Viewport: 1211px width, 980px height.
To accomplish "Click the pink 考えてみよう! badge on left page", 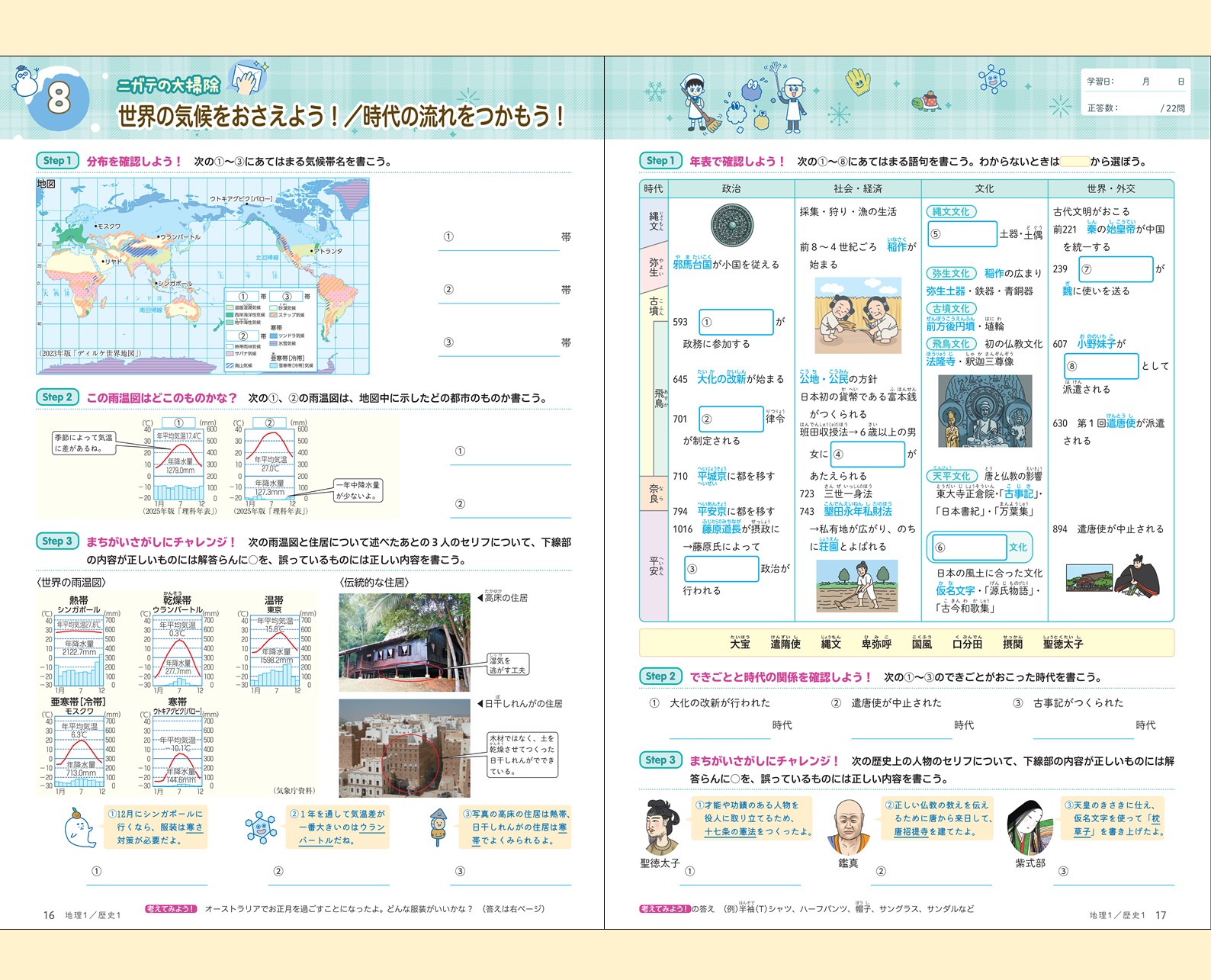I will (x=171, y=908).
